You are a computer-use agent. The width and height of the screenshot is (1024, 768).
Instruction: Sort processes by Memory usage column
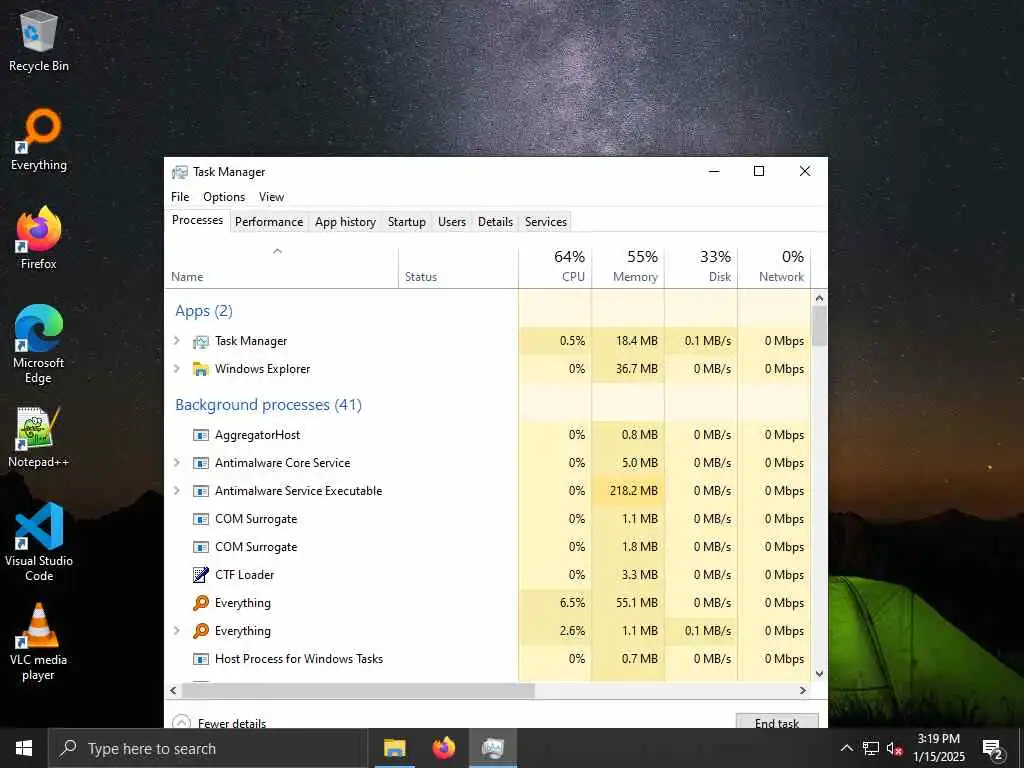628,267
